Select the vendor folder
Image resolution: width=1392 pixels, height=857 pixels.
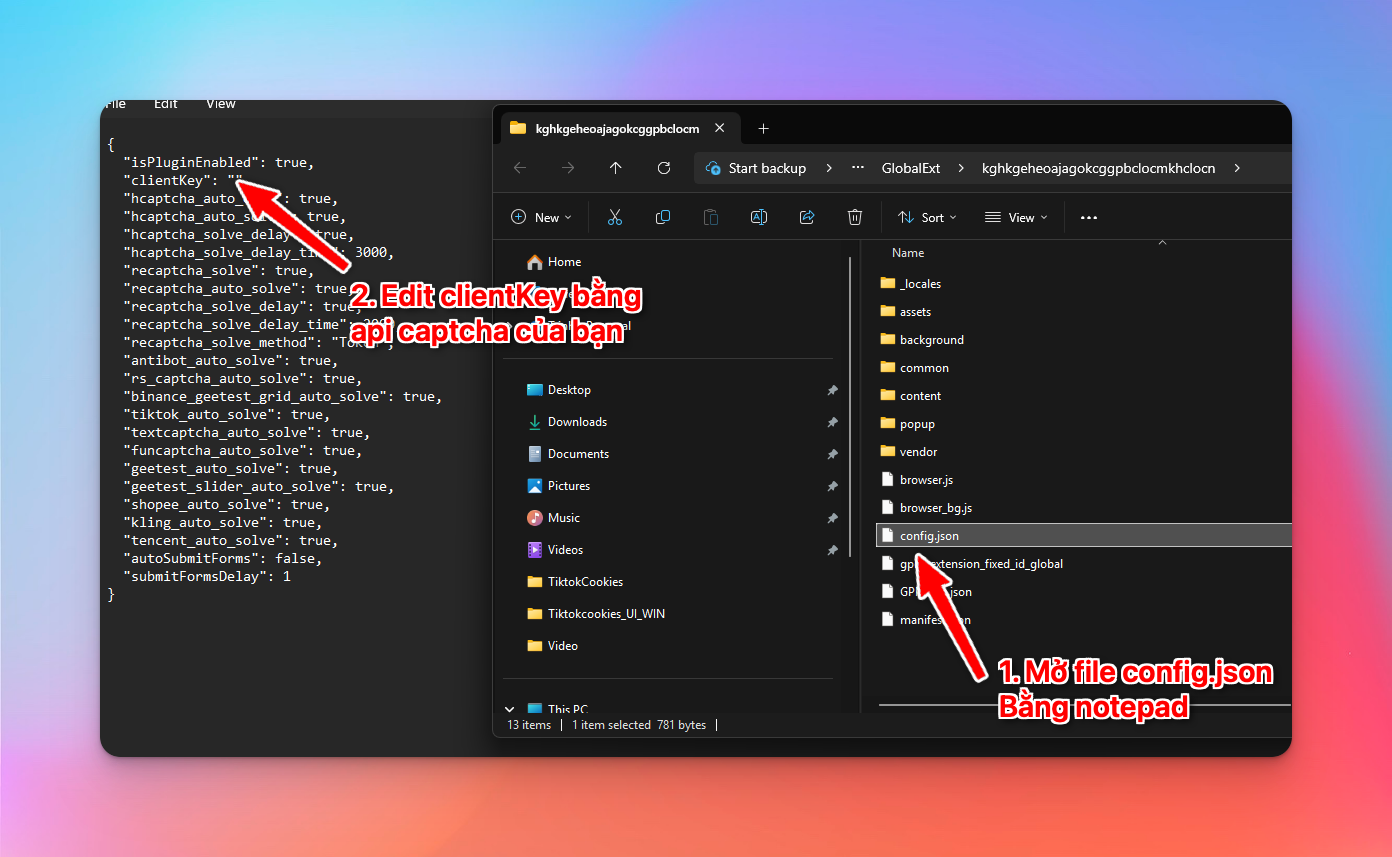(x=918, y=452)
